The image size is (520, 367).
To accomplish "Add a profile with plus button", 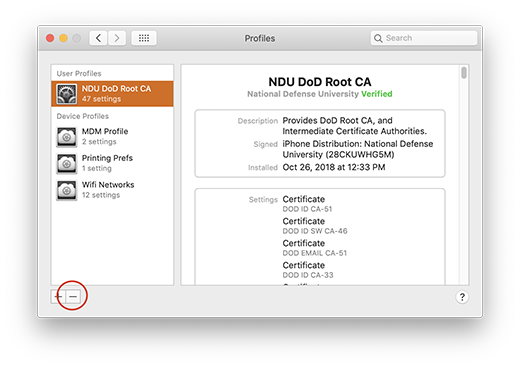I will pos(58,296).
